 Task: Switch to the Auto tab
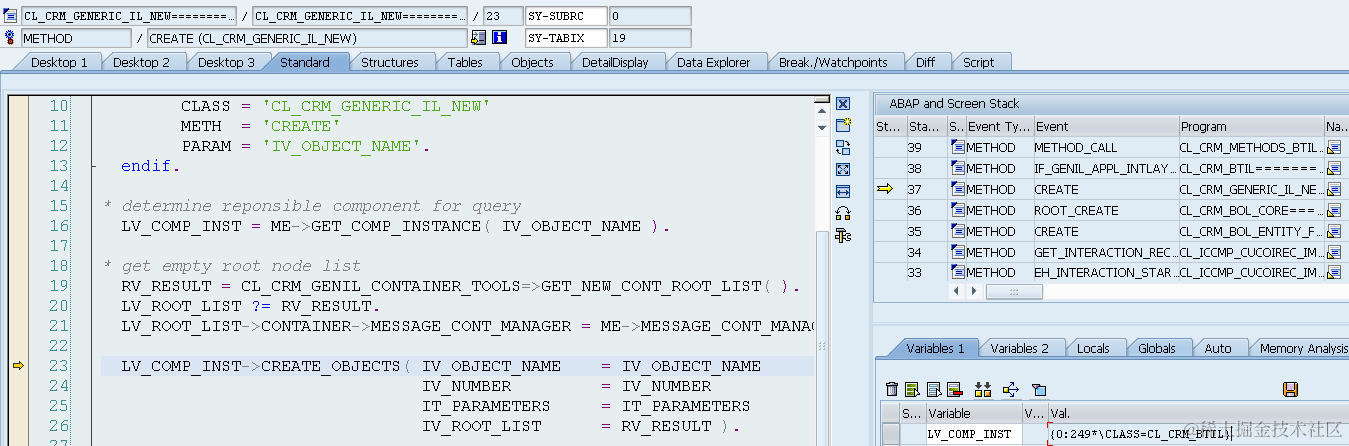click(1218, 348)
